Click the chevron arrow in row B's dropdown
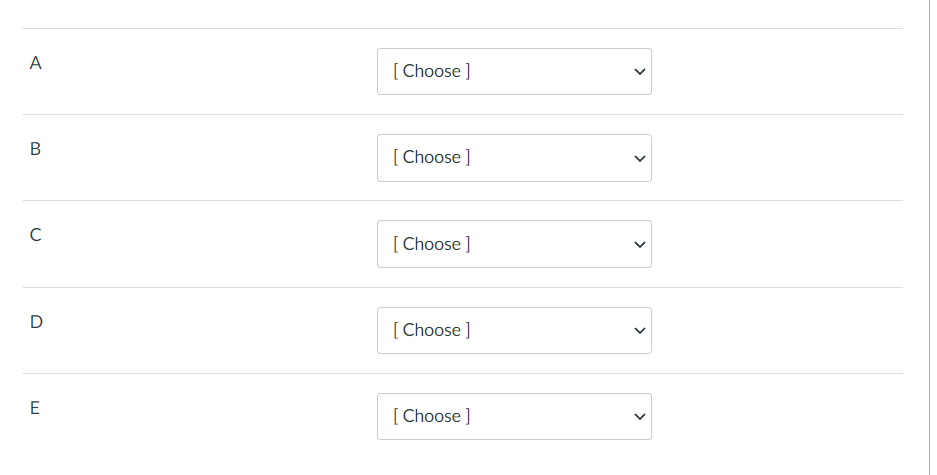 pyautogui.click(x=639, y=158)
